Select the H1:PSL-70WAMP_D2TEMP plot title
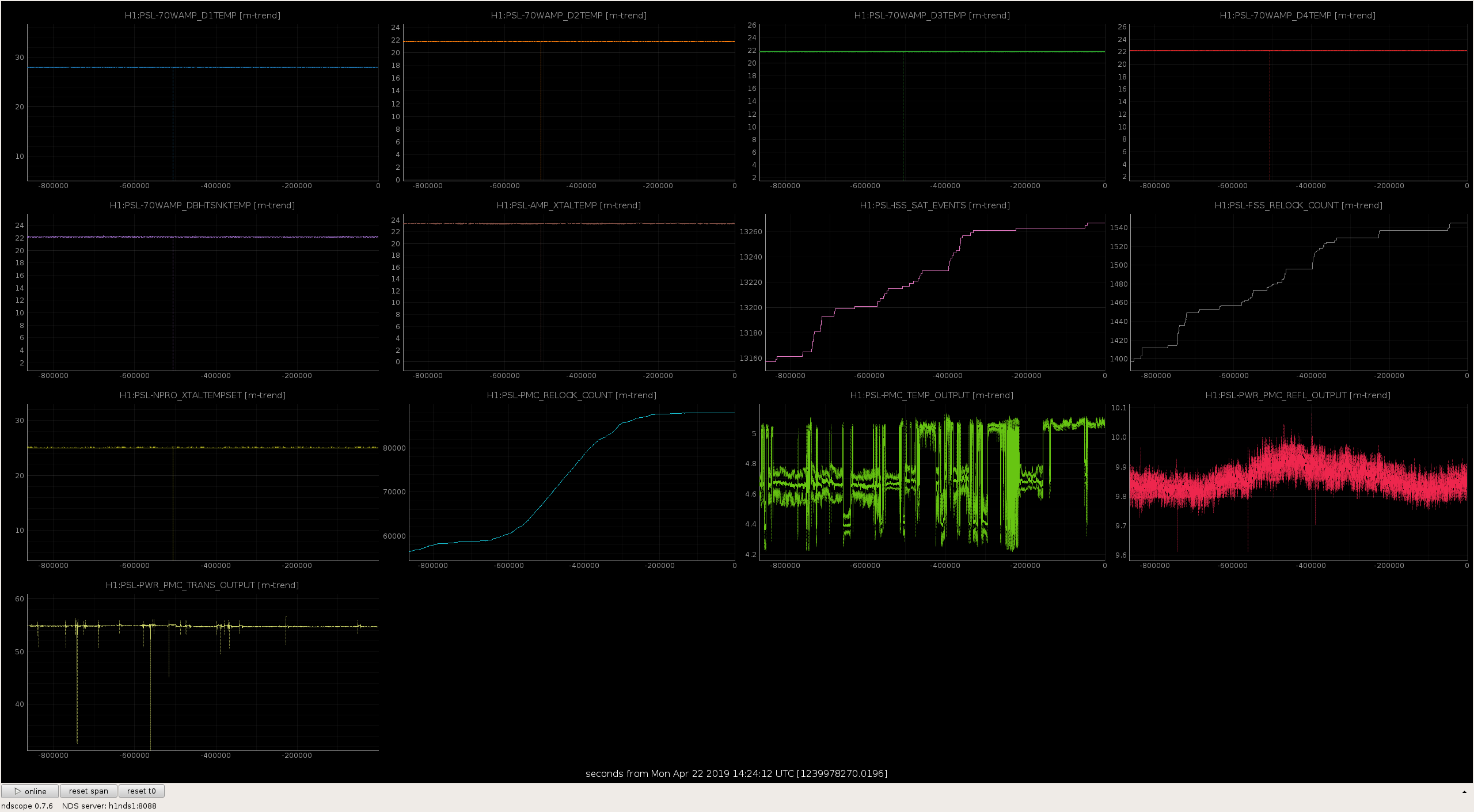Screen dimensions: 1474x812 pos(569,16)
